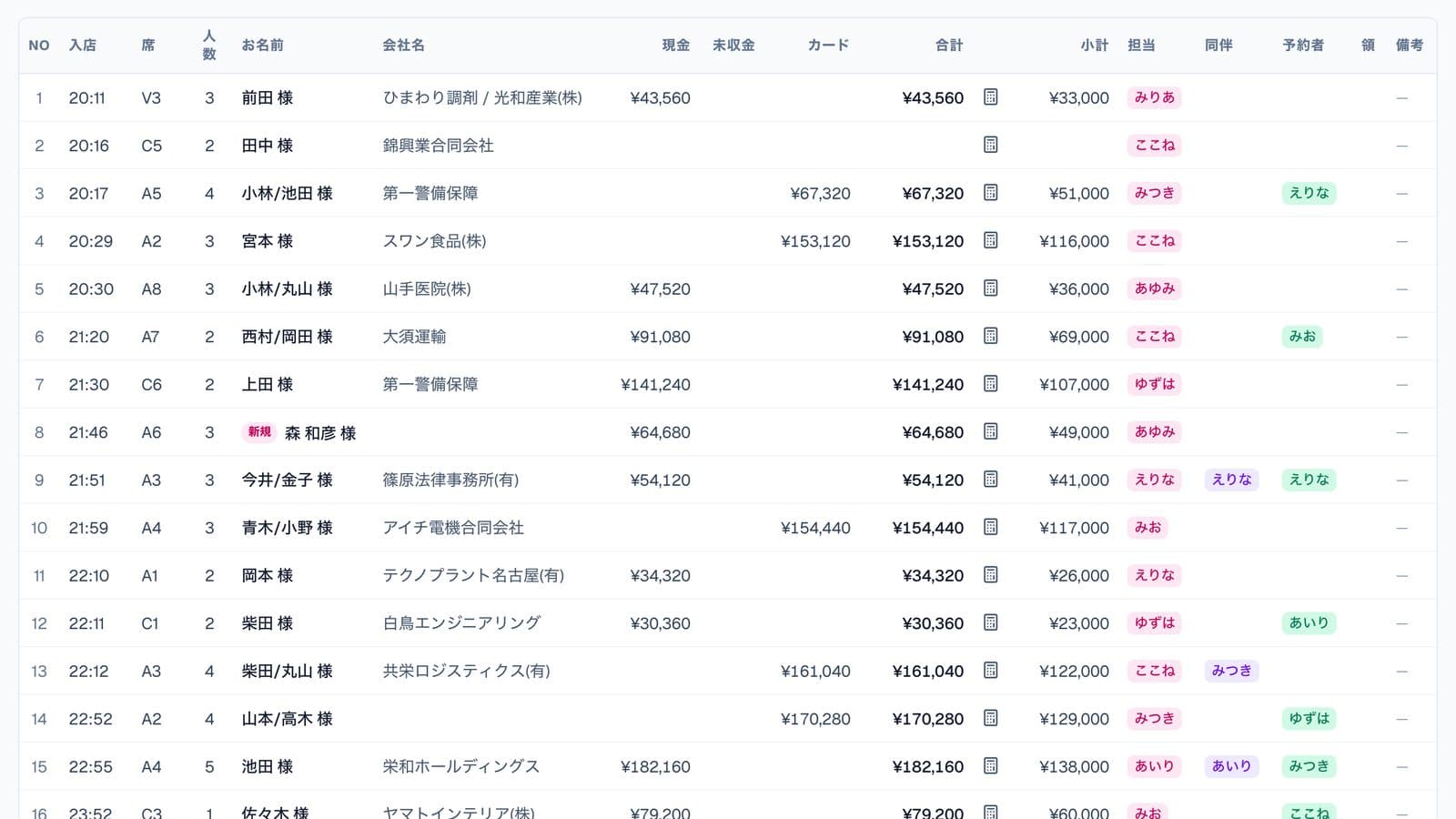Select the みりあ tag in row 1
The width and height of the screenshot is (1456, 819).
(x=1155, y=97)
